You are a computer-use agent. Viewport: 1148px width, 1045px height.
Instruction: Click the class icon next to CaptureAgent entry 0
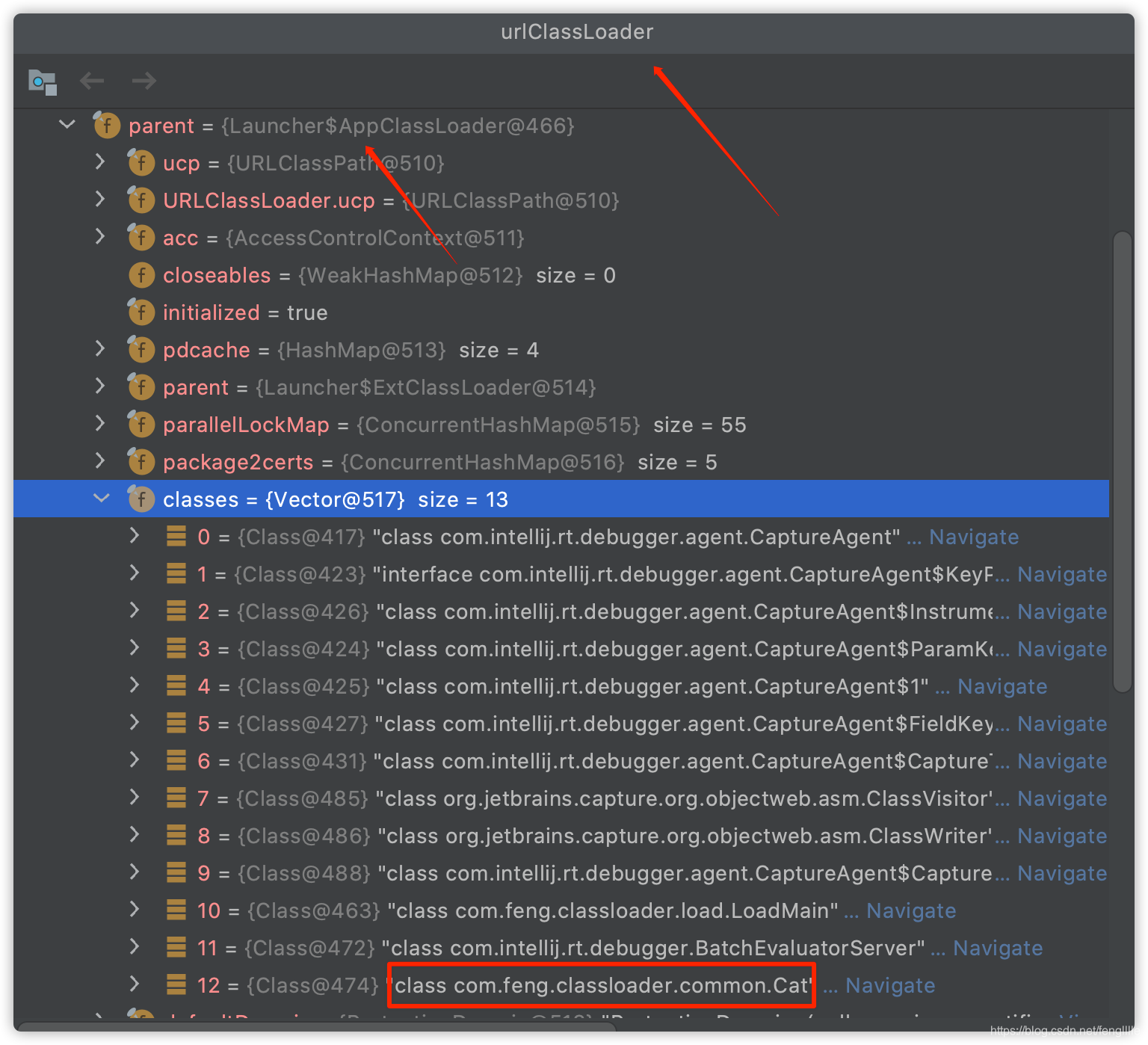[175, 536]
